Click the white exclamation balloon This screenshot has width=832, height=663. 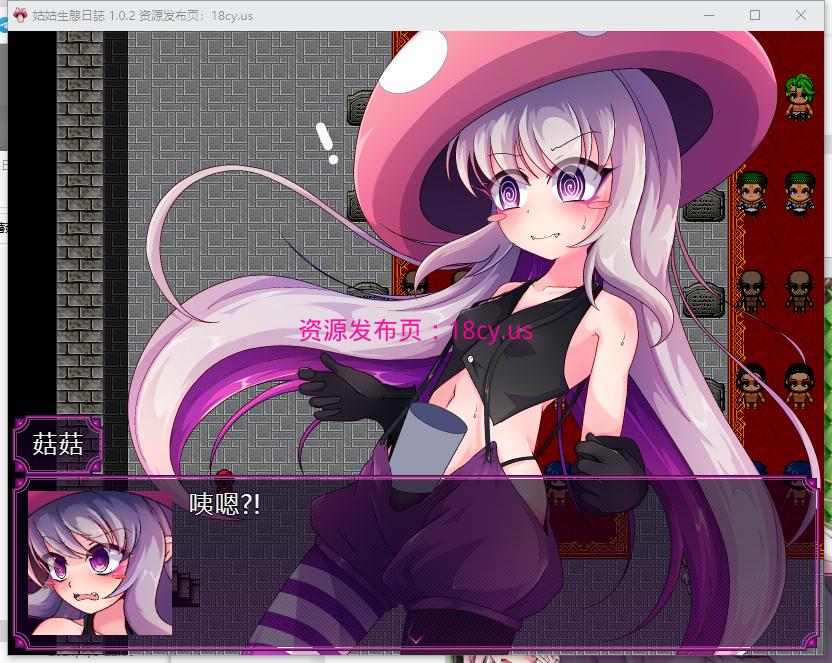pyautogui.click(x=327, y=143)
